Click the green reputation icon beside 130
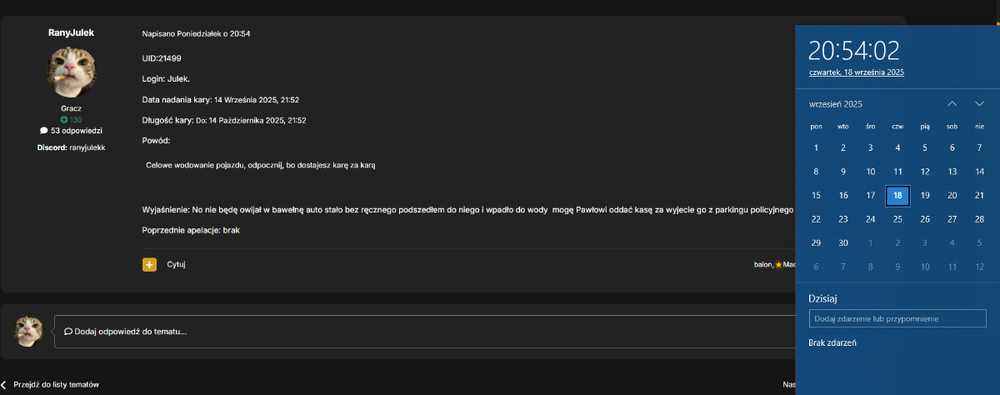This screenshot has height=395, width=1000. point(64,120)
